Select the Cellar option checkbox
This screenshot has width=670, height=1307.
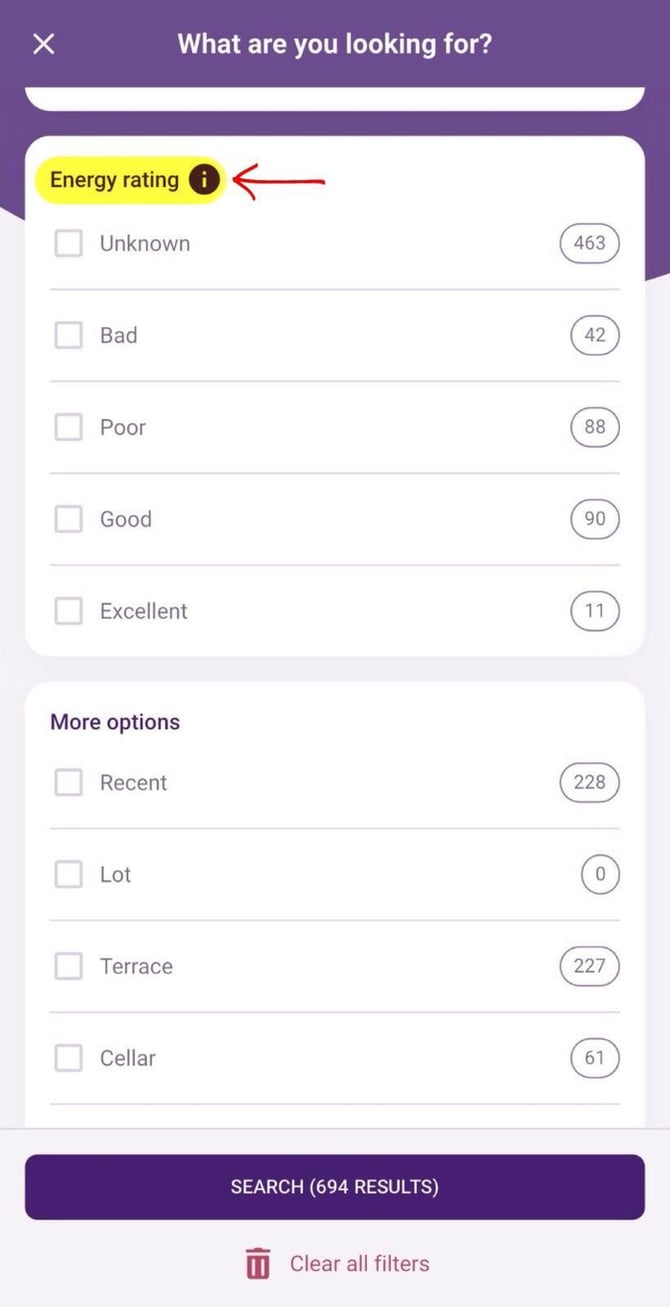point(68,1058)
